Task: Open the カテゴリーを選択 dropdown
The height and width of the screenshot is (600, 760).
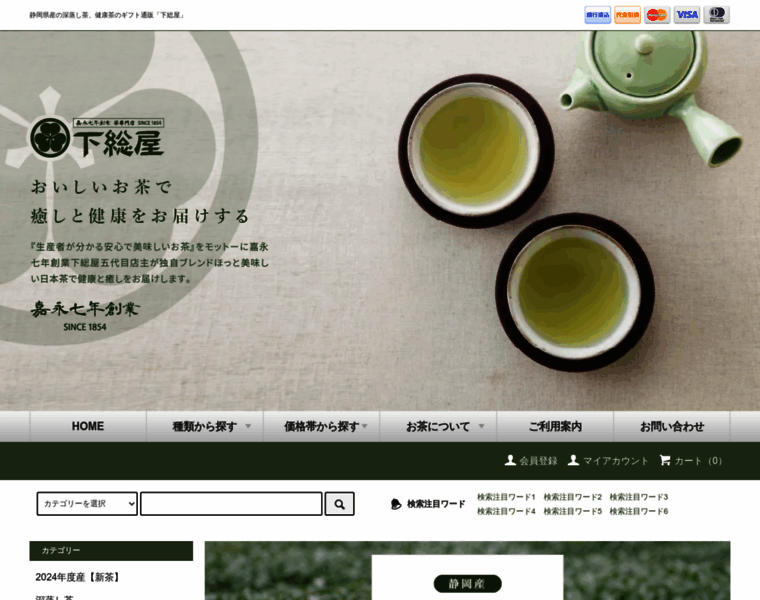Action: (x=87, y=504)
